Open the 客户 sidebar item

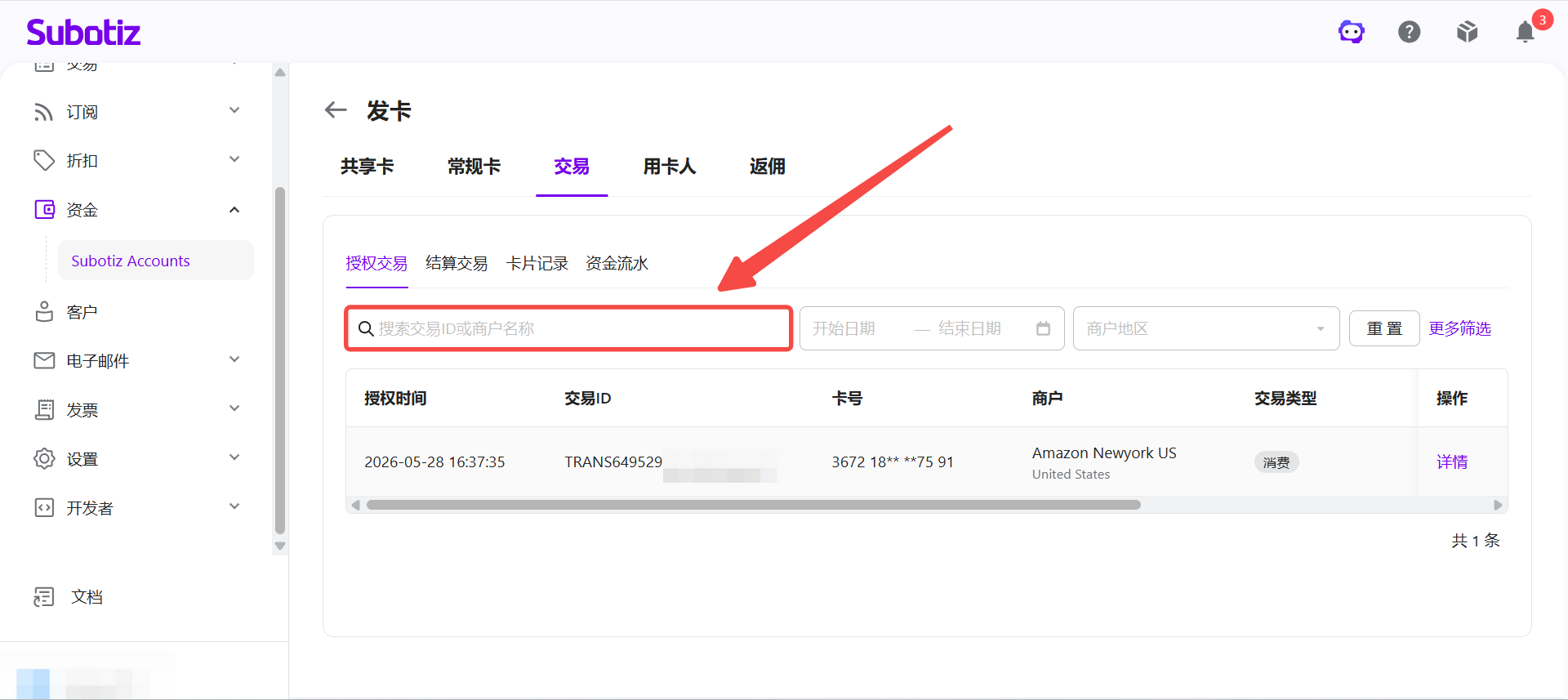[x=82, y=312]
